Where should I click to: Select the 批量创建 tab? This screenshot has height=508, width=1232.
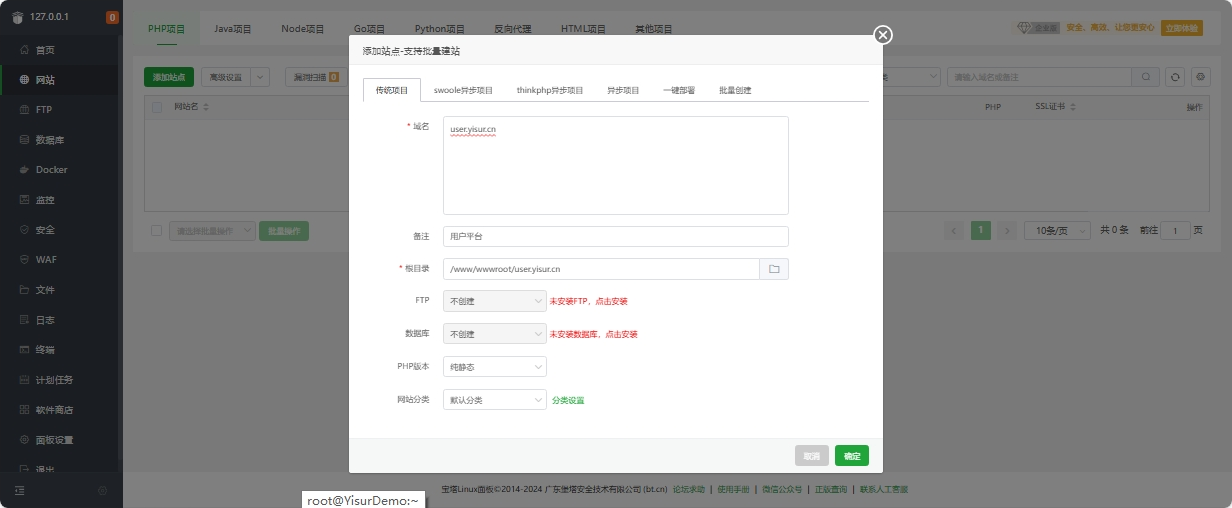(x=735, y=90)
